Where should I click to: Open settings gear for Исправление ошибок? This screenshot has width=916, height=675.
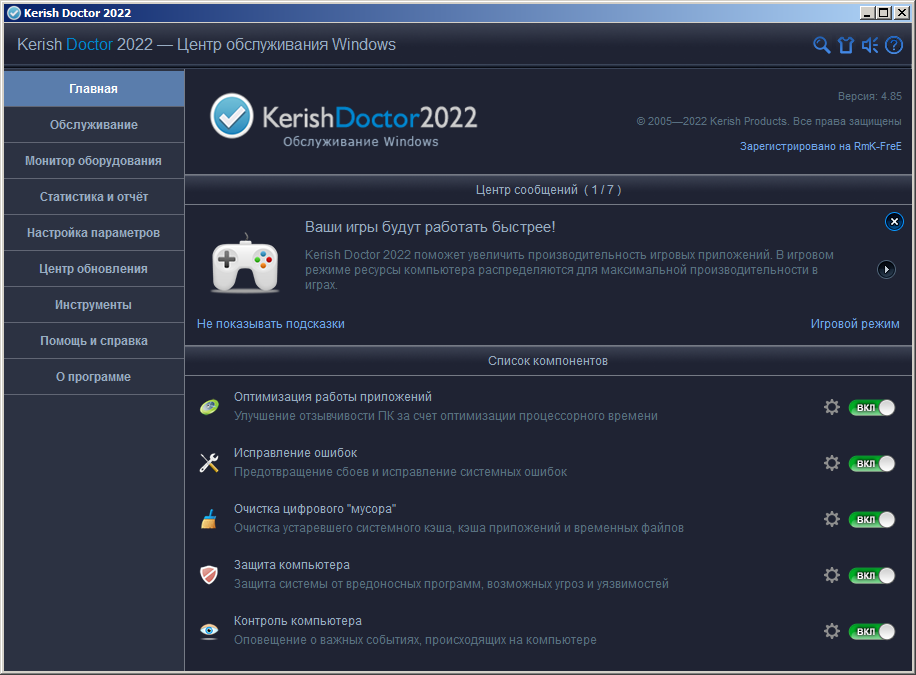click(832, 463)
